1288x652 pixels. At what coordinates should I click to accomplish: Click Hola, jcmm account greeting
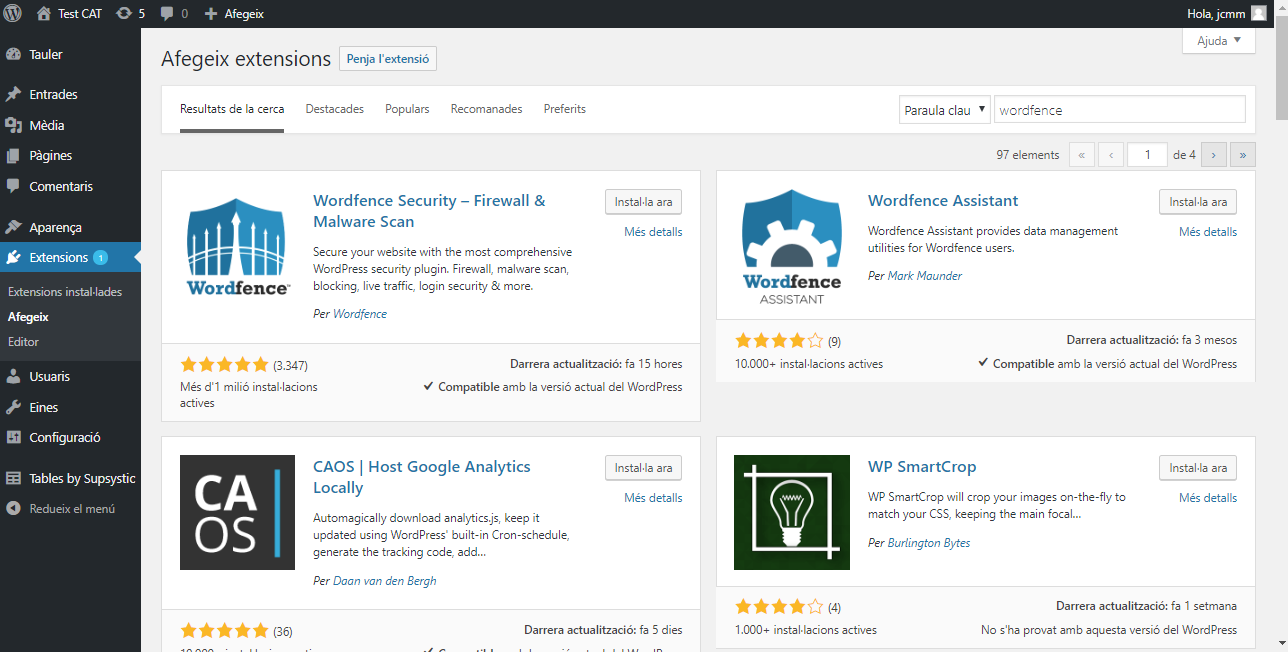[1214, 14]
